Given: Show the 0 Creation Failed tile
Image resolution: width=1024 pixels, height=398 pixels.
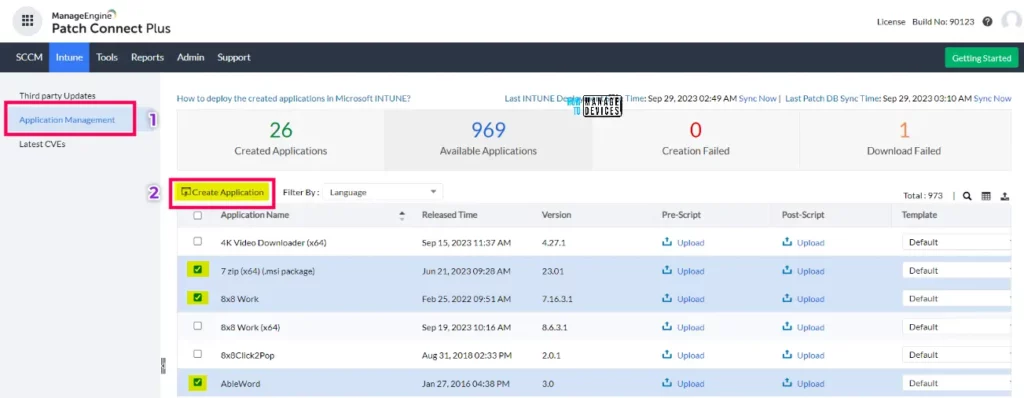Looking at the screenshot, I should click(696, 140).
